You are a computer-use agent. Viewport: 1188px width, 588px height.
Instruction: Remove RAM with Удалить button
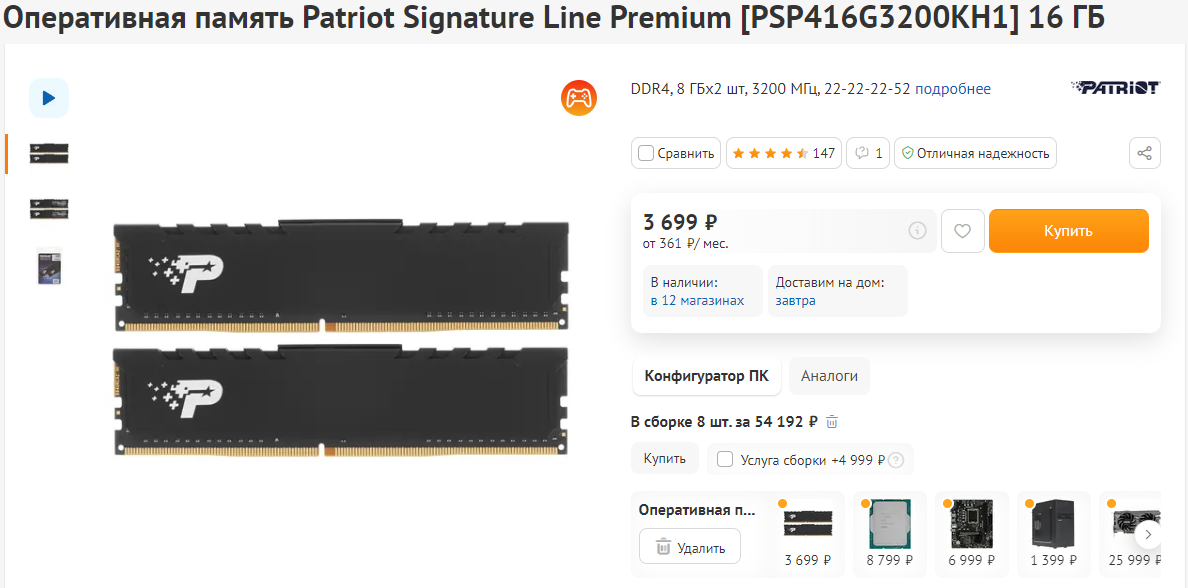coord(689,547)
